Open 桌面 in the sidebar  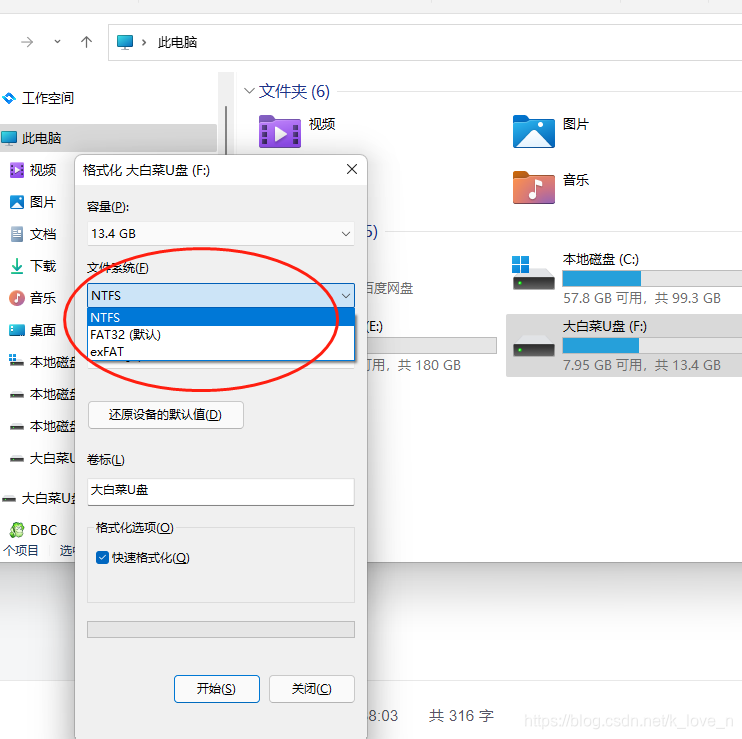tap(33, 330)
